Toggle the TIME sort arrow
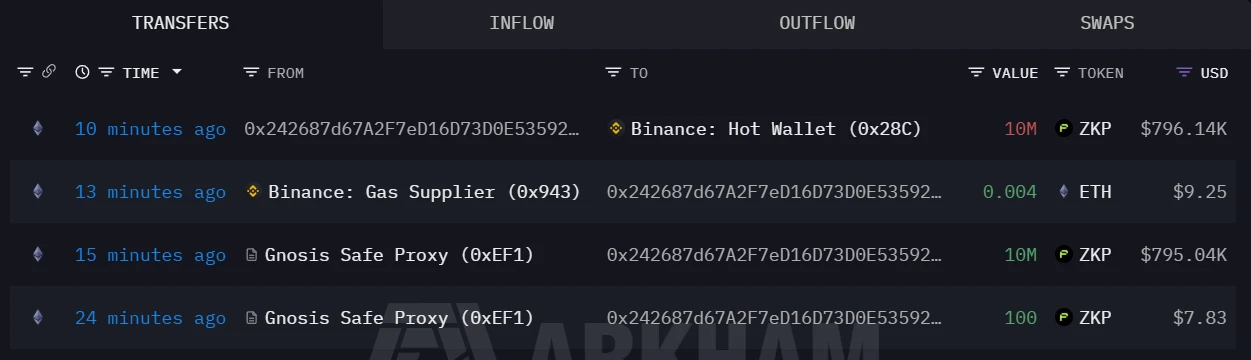 (177, 72)
